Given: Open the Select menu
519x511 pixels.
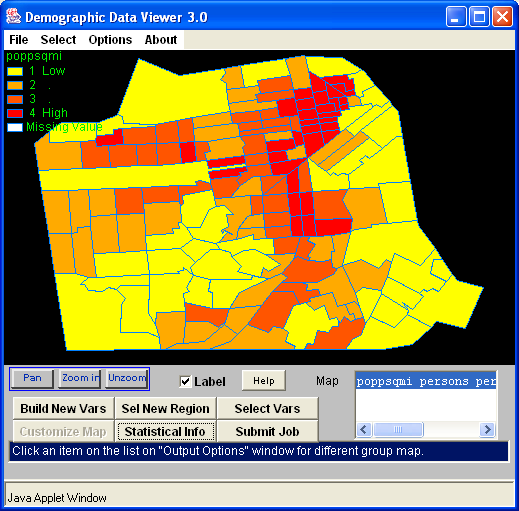Looking at the screenshot, I should [x=58, y=40].
